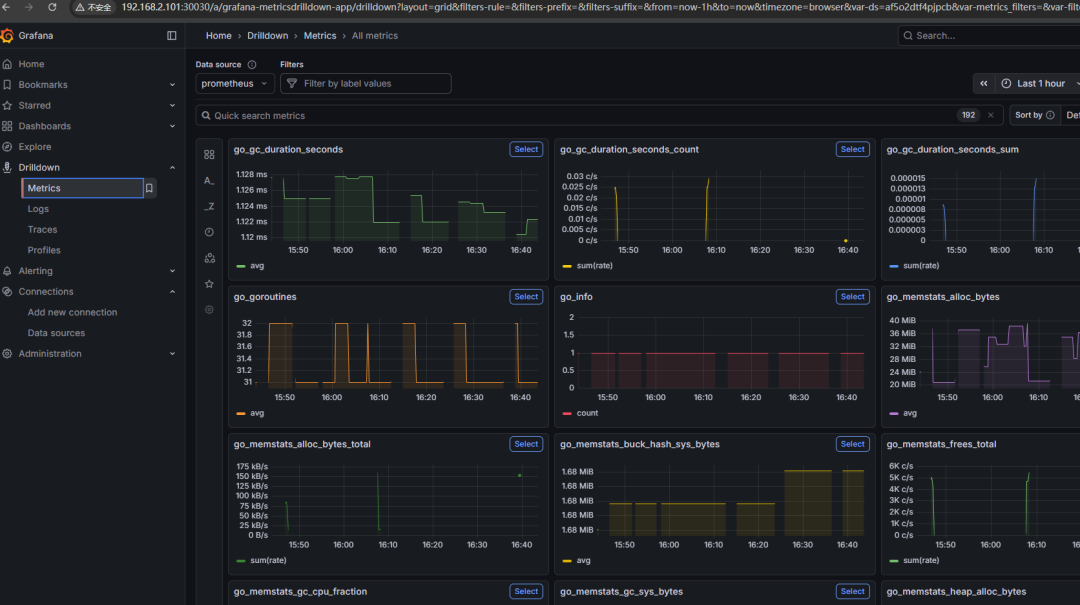Open Logs under Drilldown

38,209
